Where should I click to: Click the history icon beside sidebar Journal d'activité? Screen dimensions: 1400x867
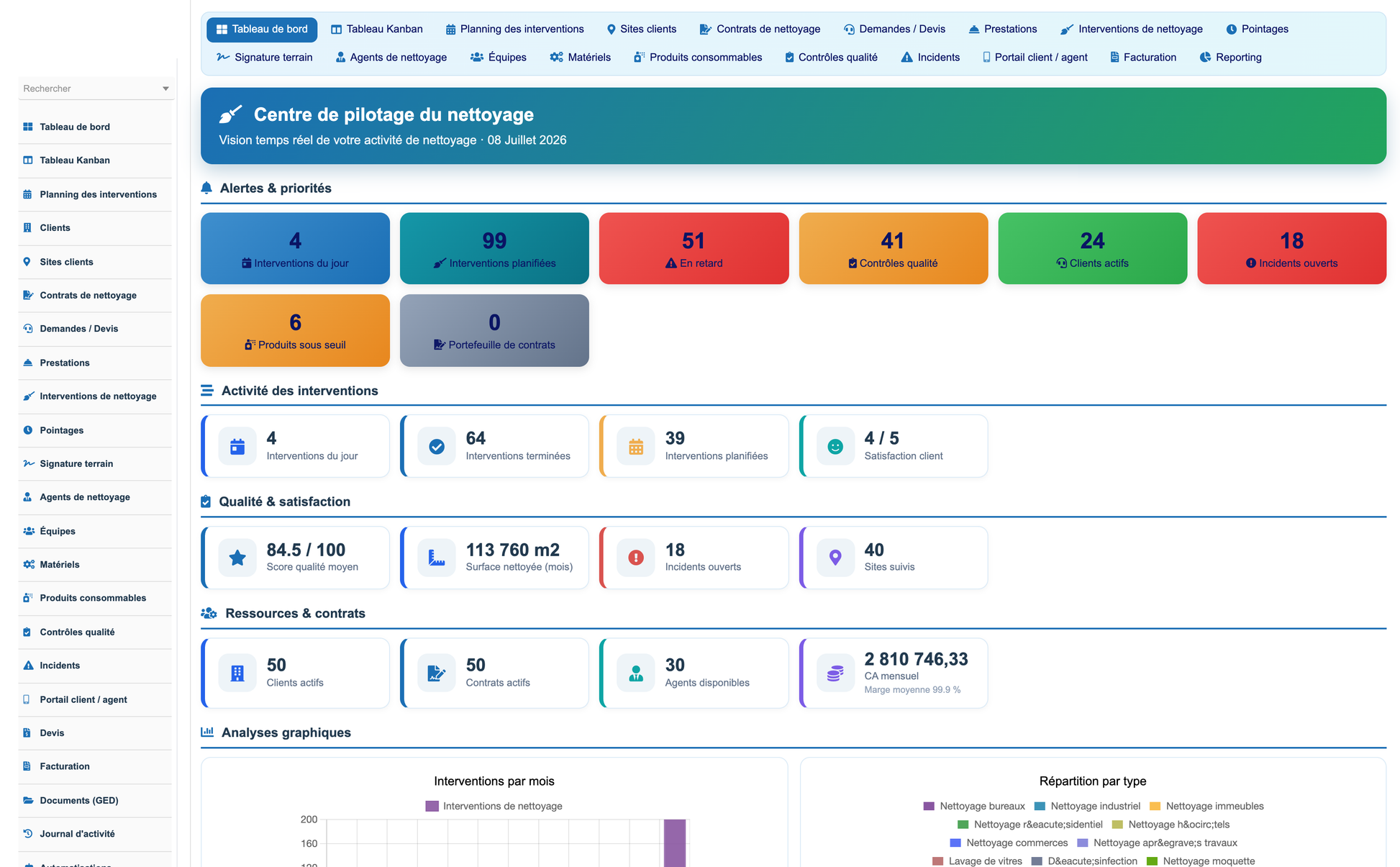(x=28, y=833)
